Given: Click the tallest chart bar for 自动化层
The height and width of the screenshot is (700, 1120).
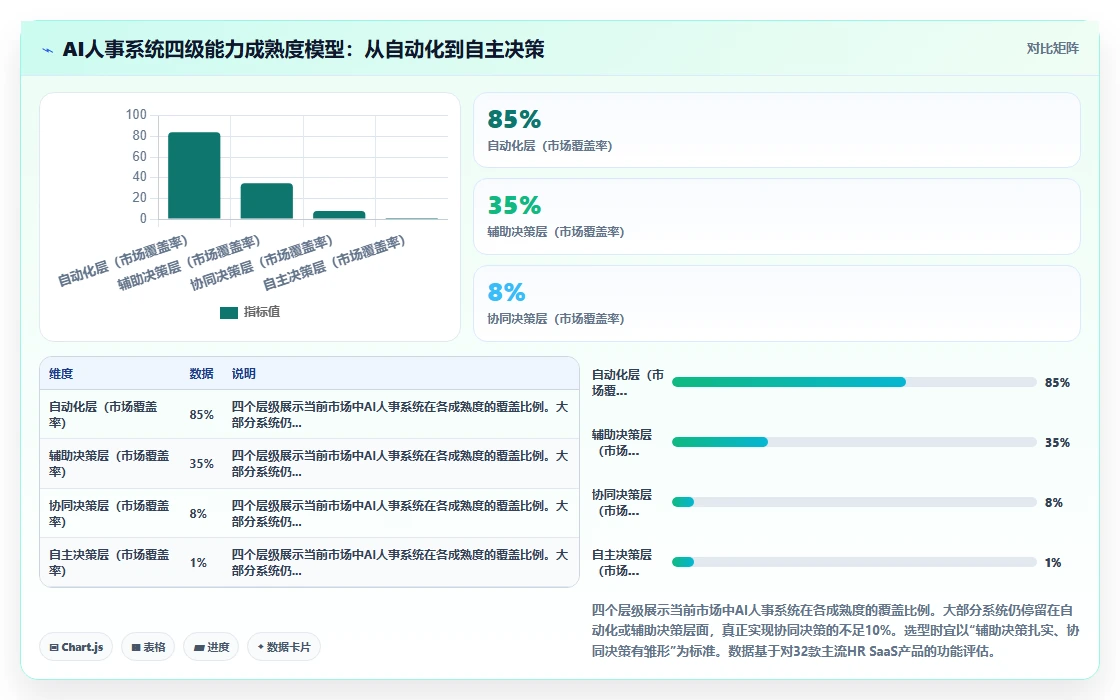Looking at the screenshot, I should [194, 175].
